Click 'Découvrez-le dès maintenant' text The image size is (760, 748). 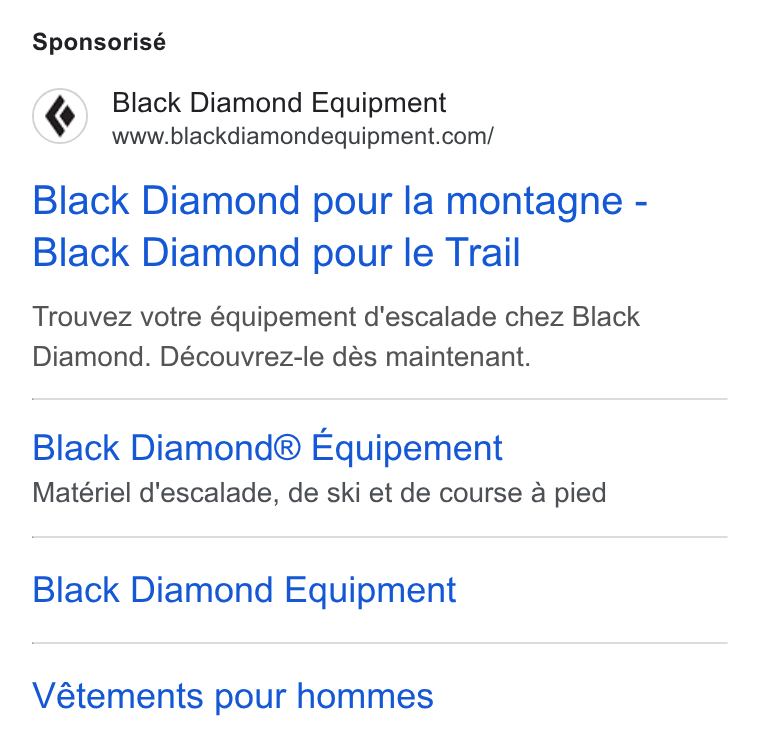[x=345, y=357]
